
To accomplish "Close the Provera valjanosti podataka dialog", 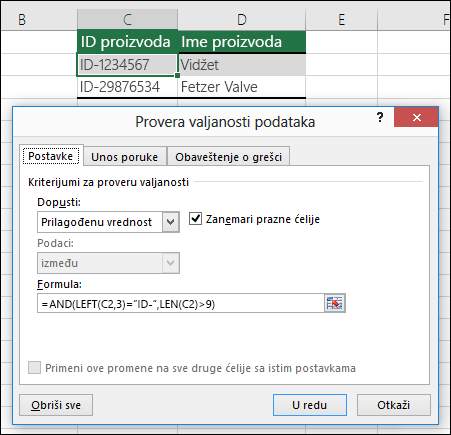I will [416, 117].
